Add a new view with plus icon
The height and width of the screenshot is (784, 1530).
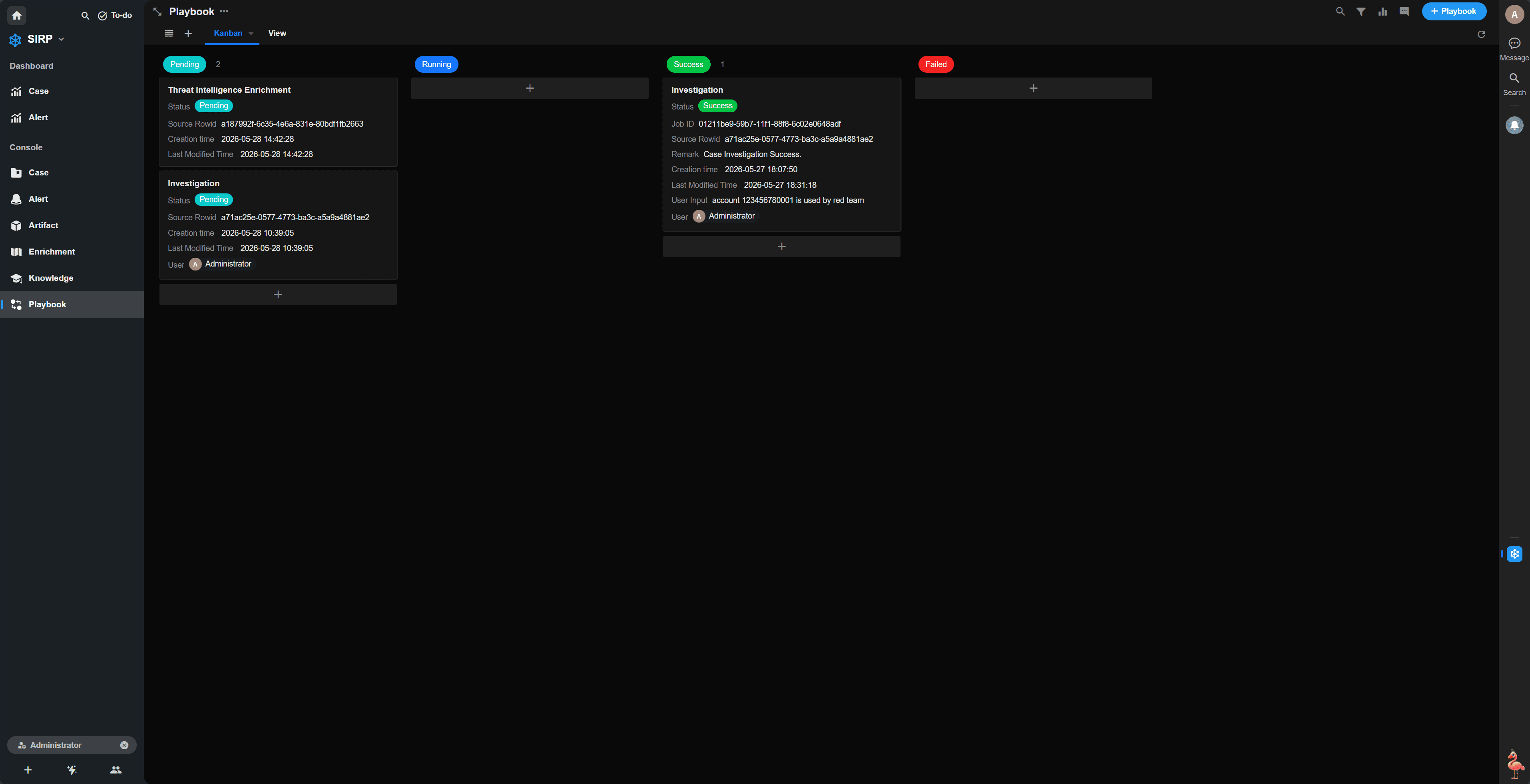[x=188, y=33]
